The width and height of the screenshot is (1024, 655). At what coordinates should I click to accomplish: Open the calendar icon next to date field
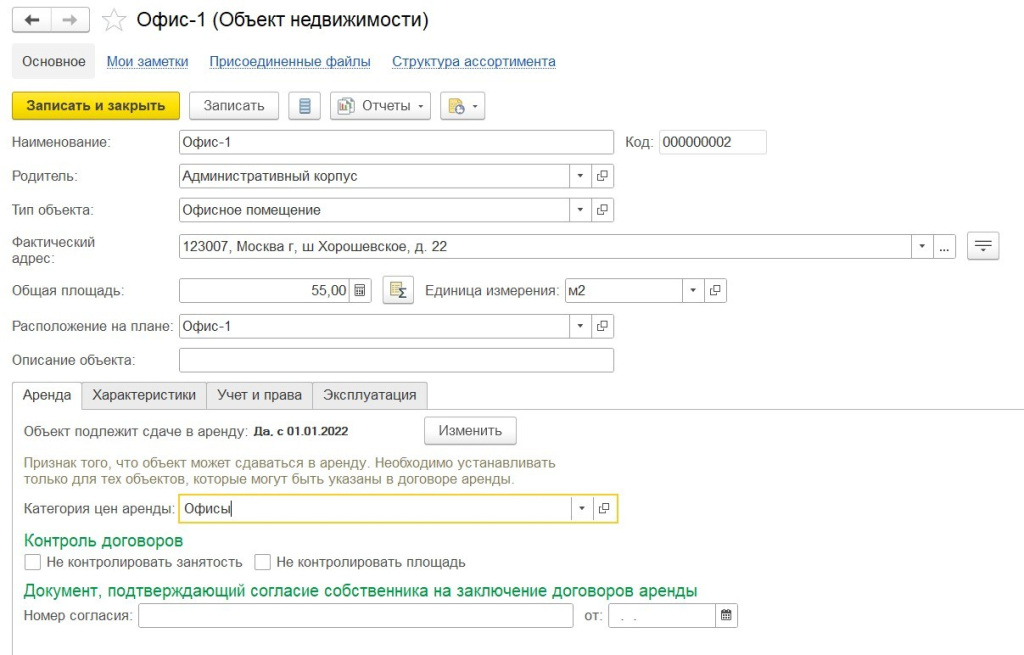click(727, 615)
